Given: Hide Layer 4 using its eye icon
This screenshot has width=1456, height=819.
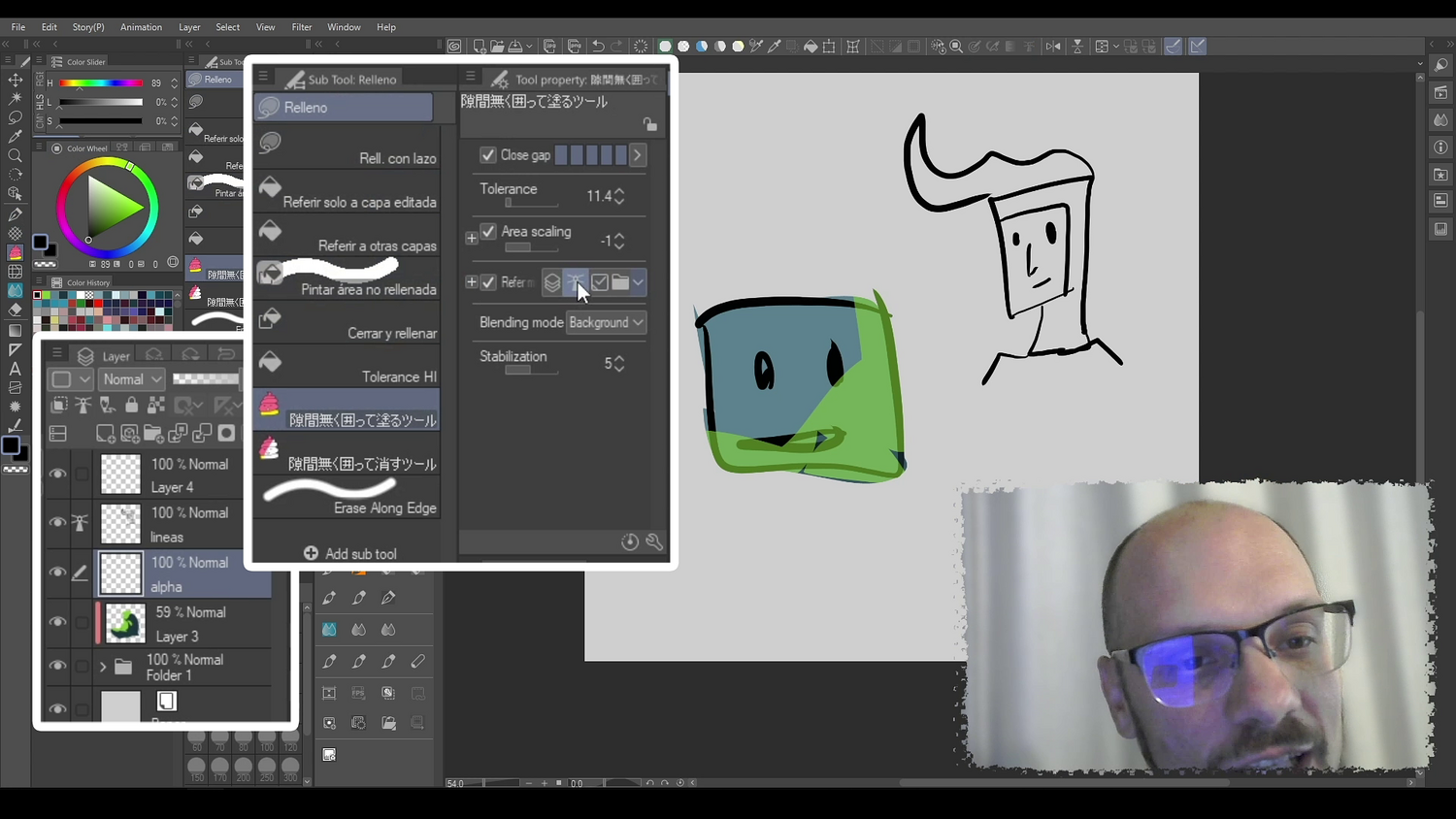Looking at the screenshot, I should pyautogui.click(x=58, y=475).
